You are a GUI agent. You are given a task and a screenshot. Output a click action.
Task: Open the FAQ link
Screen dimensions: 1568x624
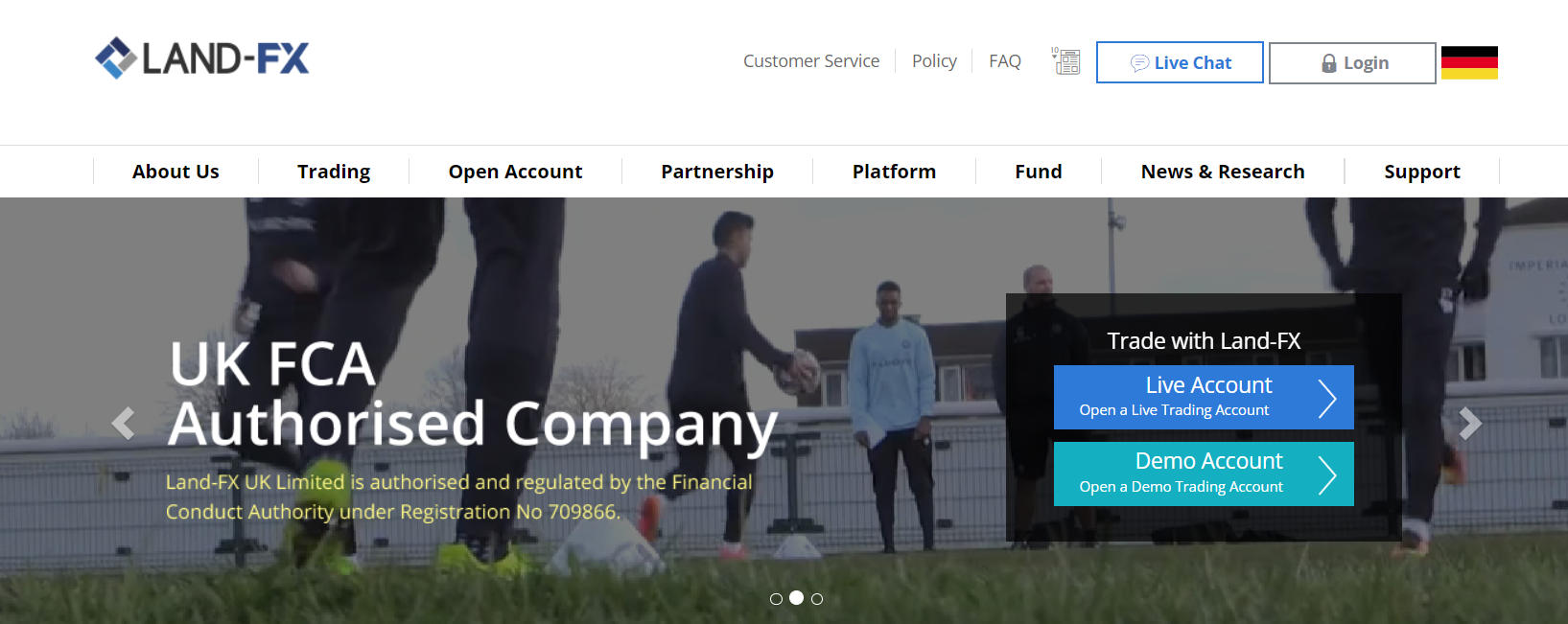pos(1005,61)
